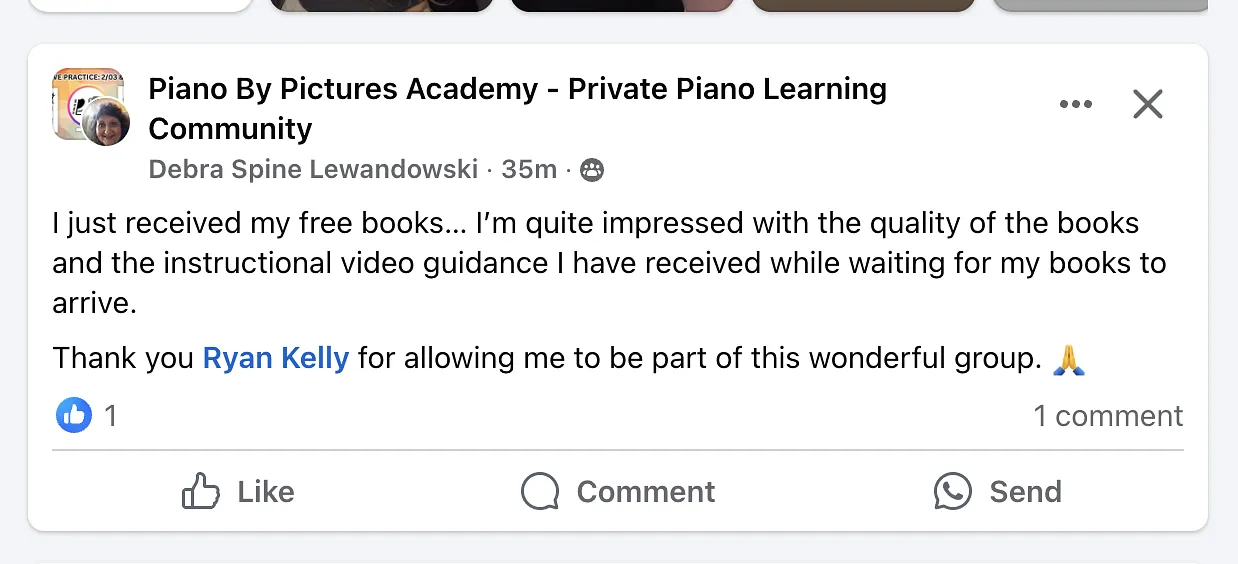The width and height of the screenshot is (1238, 564).
Task: Click the group members privacy icon
Action: (592, 171)
